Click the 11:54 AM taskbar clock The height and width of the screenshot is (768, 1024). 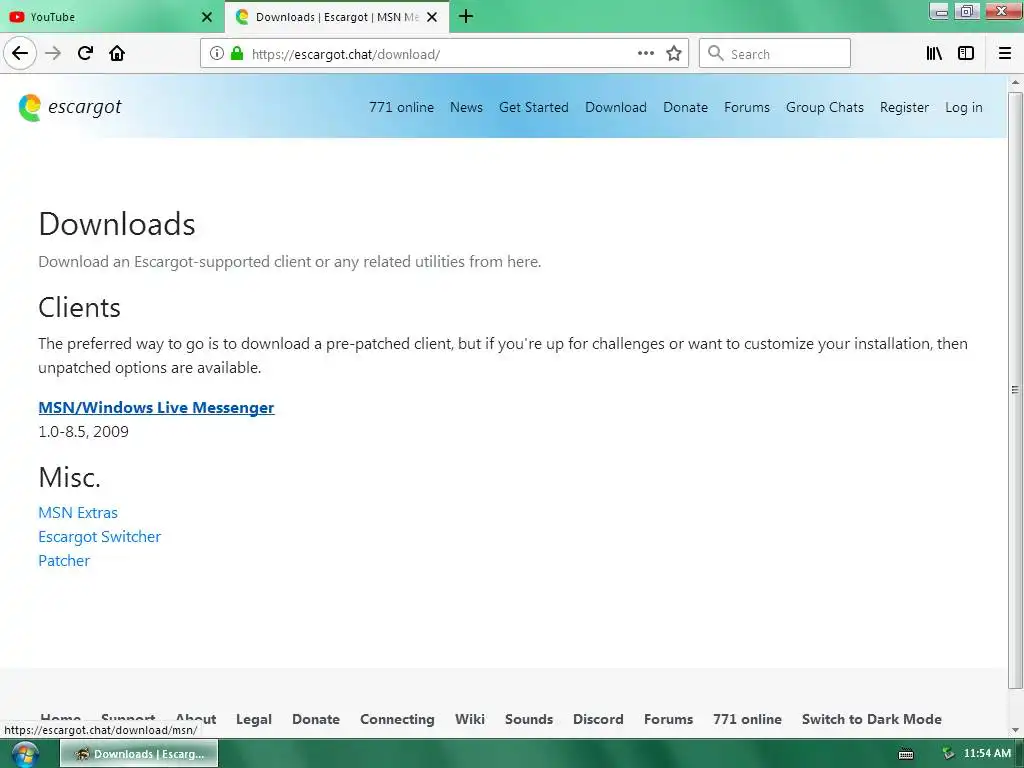tap(987, 754)
